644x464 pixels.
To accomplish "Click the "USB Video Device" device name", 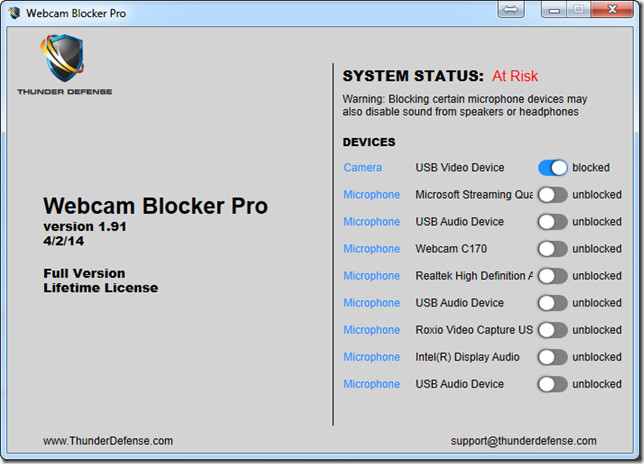I will 460,168.
